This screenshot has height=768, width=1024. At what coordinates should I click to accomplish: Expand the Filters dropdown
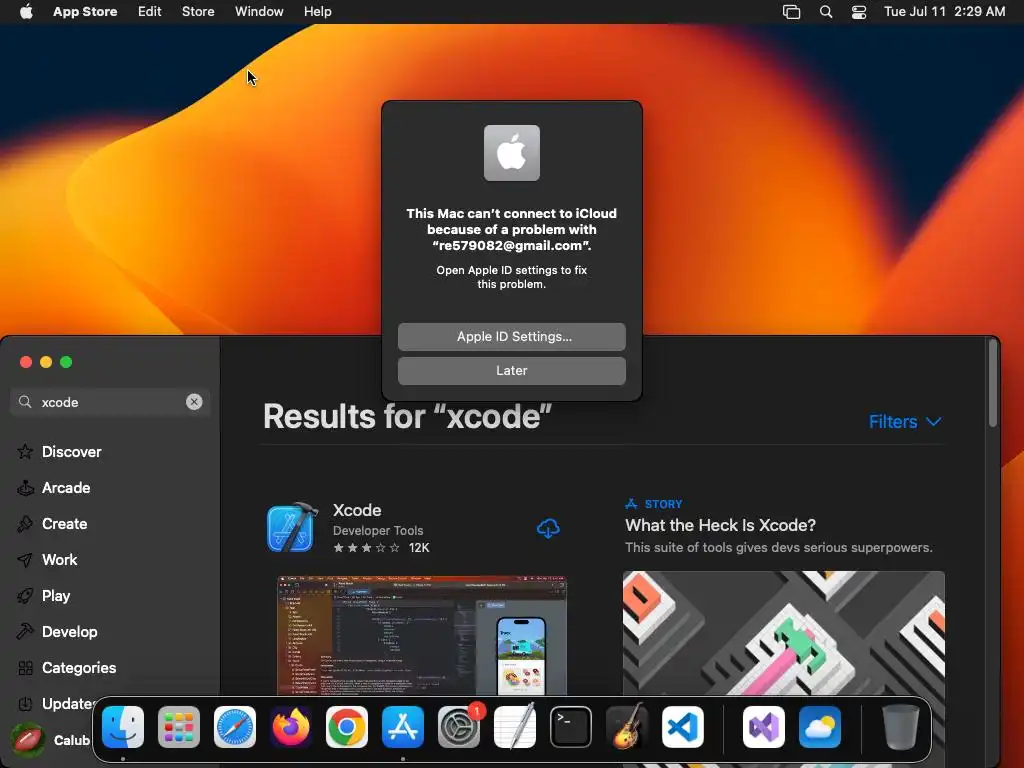click(x=905, y=422)
